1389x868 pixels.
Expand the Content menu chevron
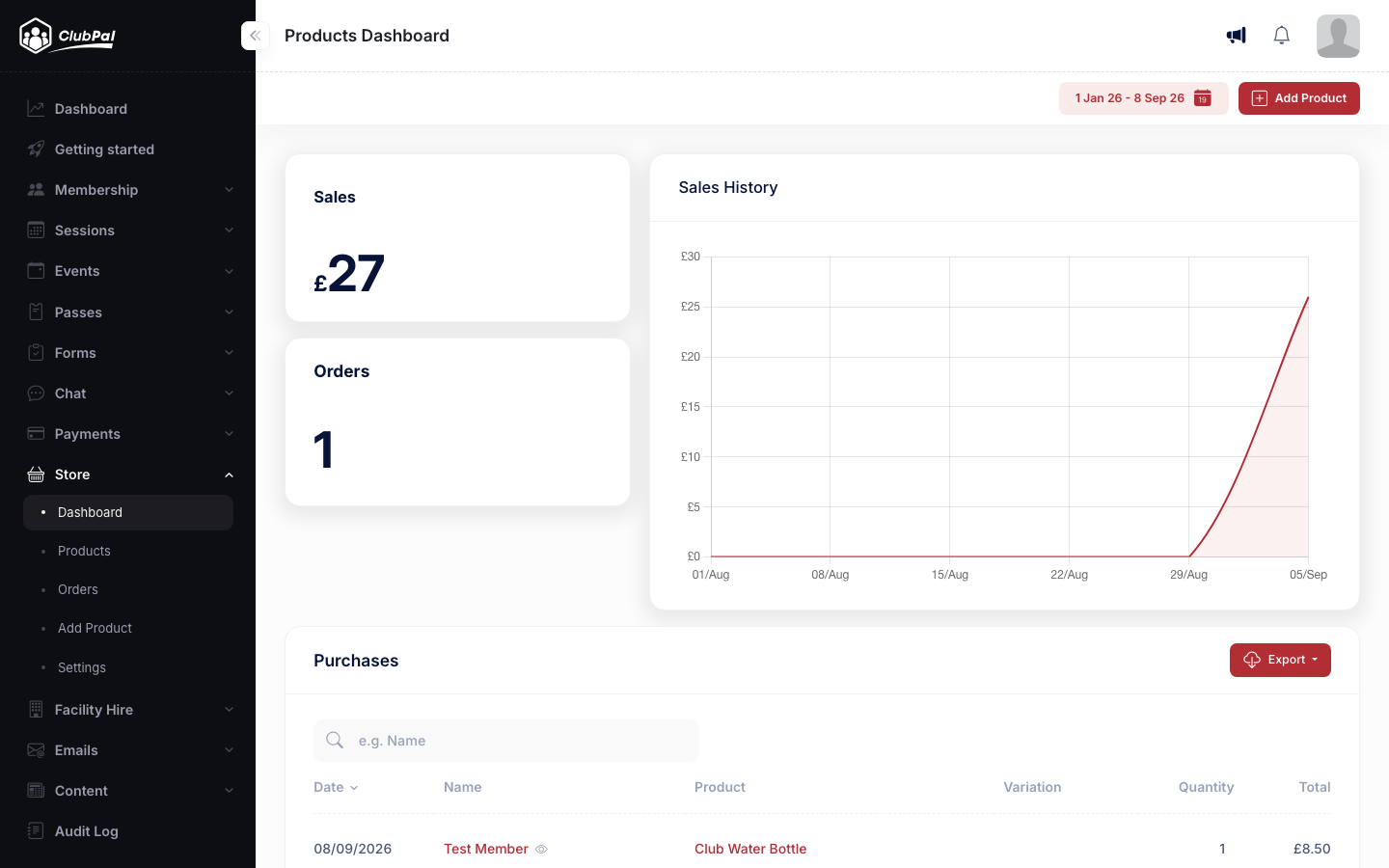[x=229, y=791]
